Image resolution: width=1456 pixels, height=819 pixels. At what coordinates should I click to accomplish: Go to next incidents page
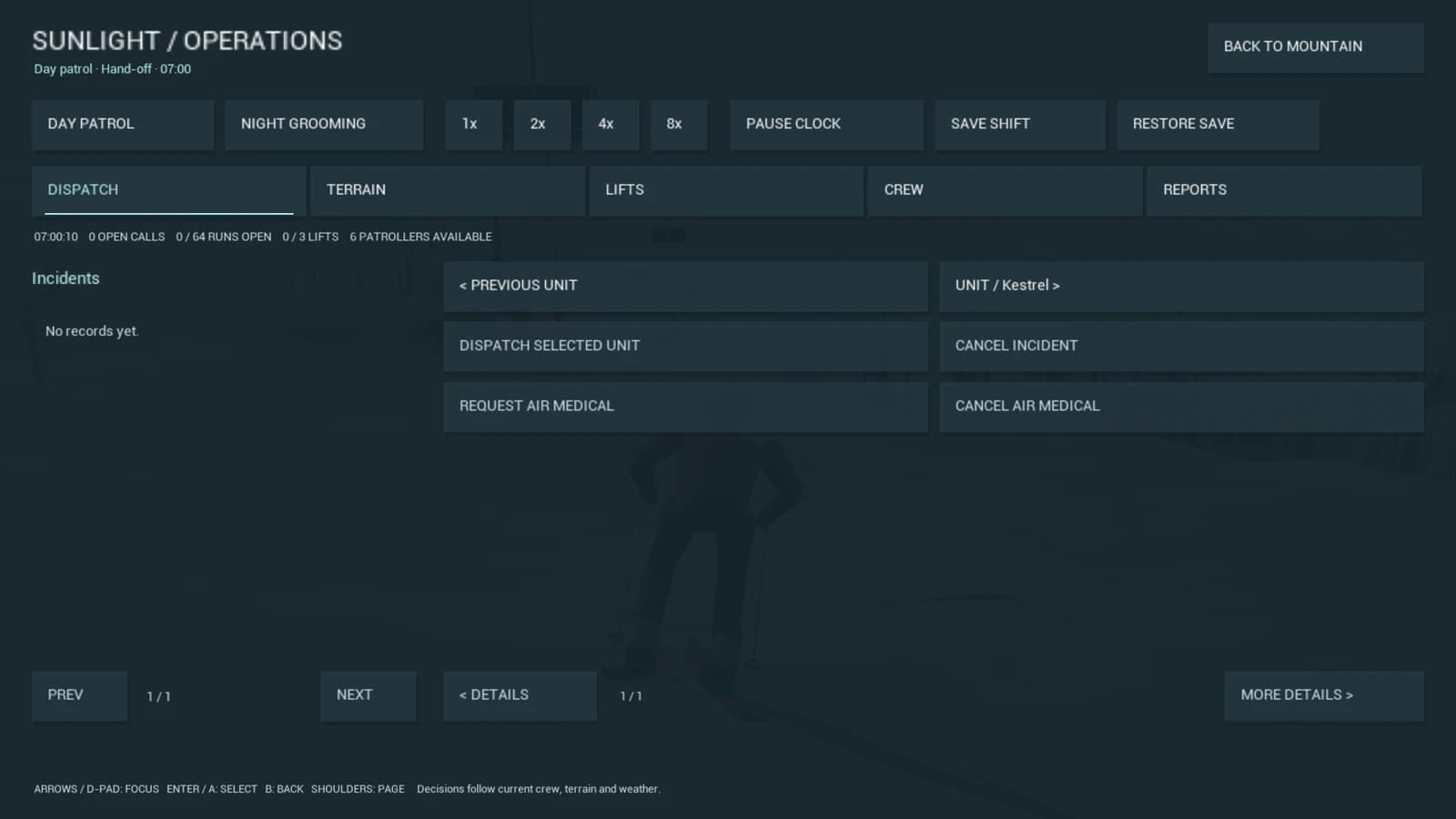369,696
